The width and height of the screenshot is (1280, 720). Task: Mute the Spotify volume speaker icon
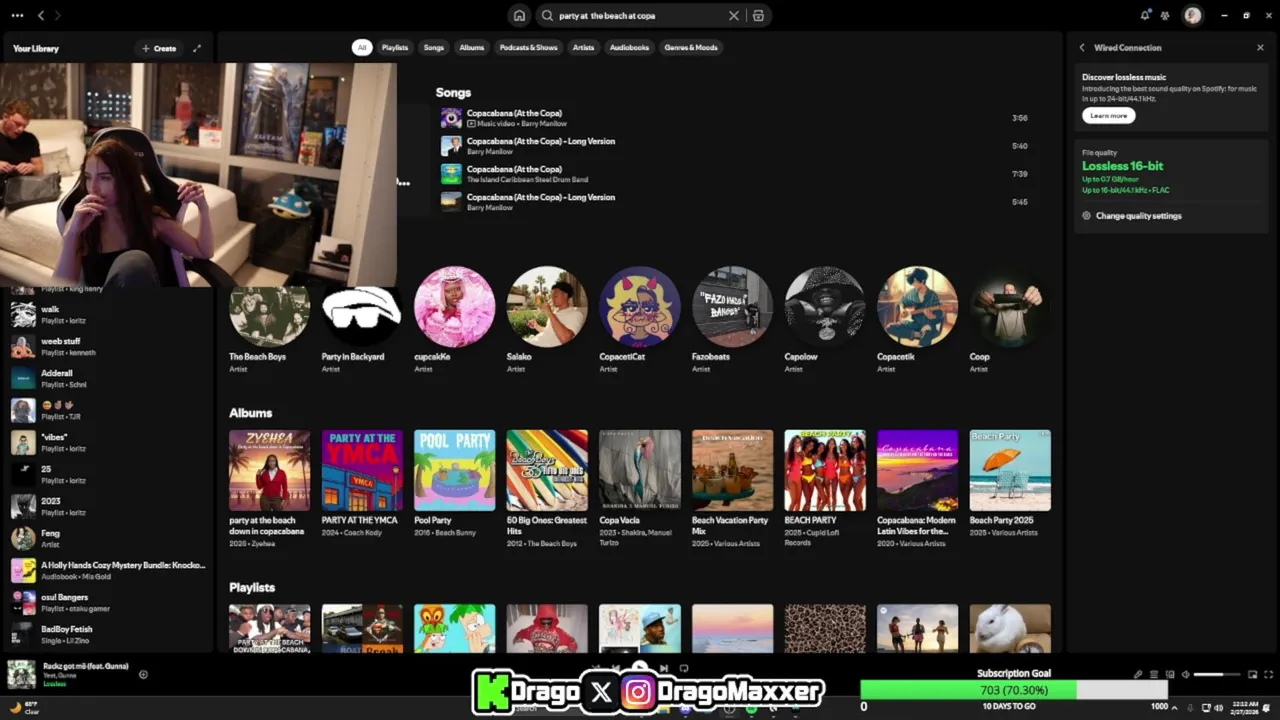tap(1185, 674)
